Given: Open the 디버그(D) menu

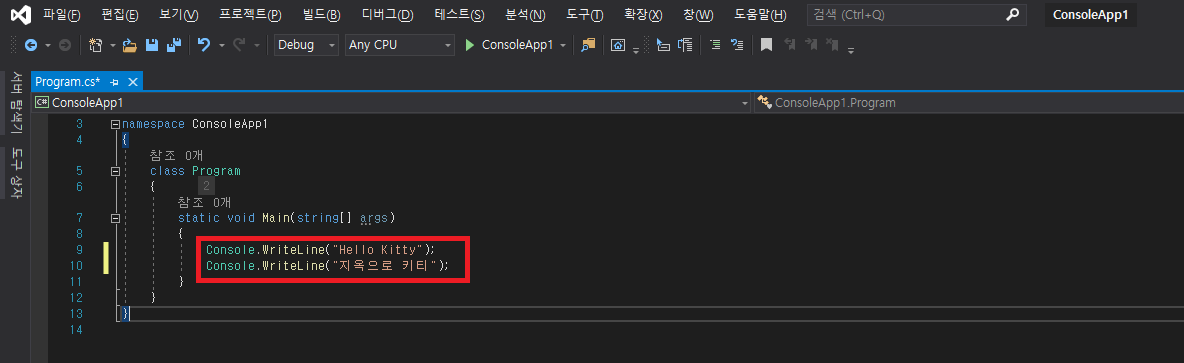Looking at the screenshot, I should tap(388, 14).
